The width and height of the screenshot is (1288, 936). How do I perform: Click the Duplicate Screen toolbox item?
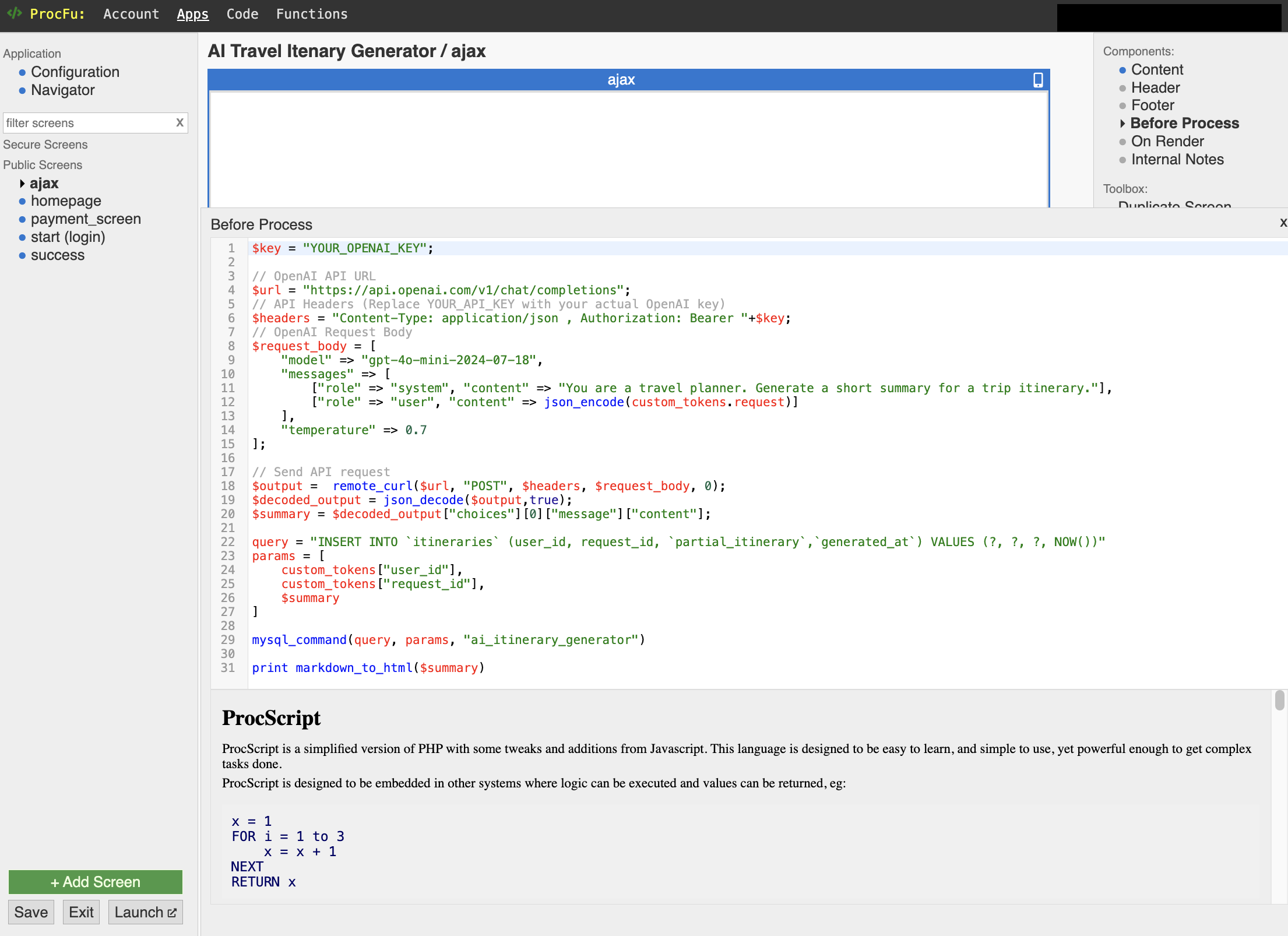[x=1174, y=204]
